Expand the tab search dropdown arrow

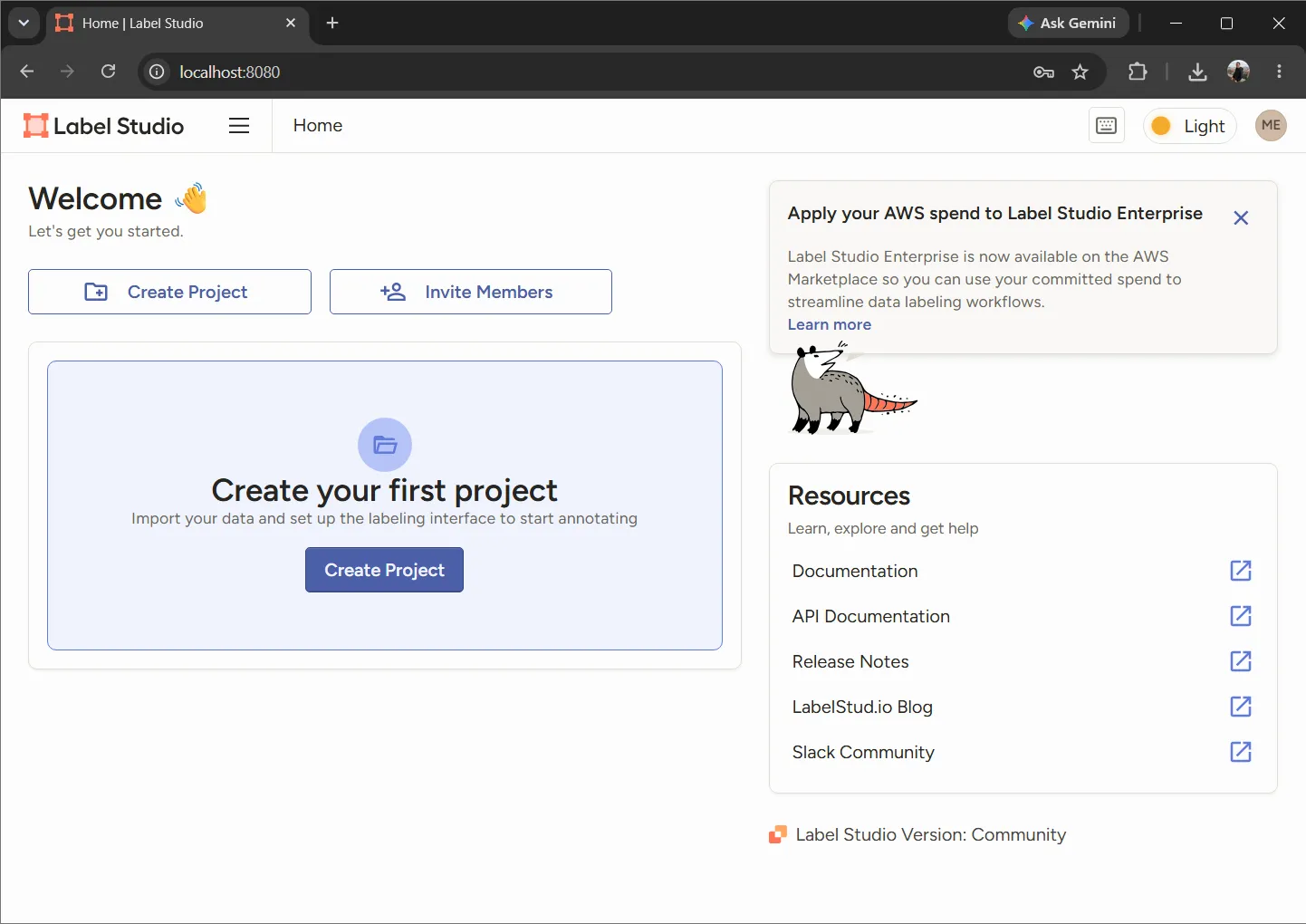coord(24,24)
